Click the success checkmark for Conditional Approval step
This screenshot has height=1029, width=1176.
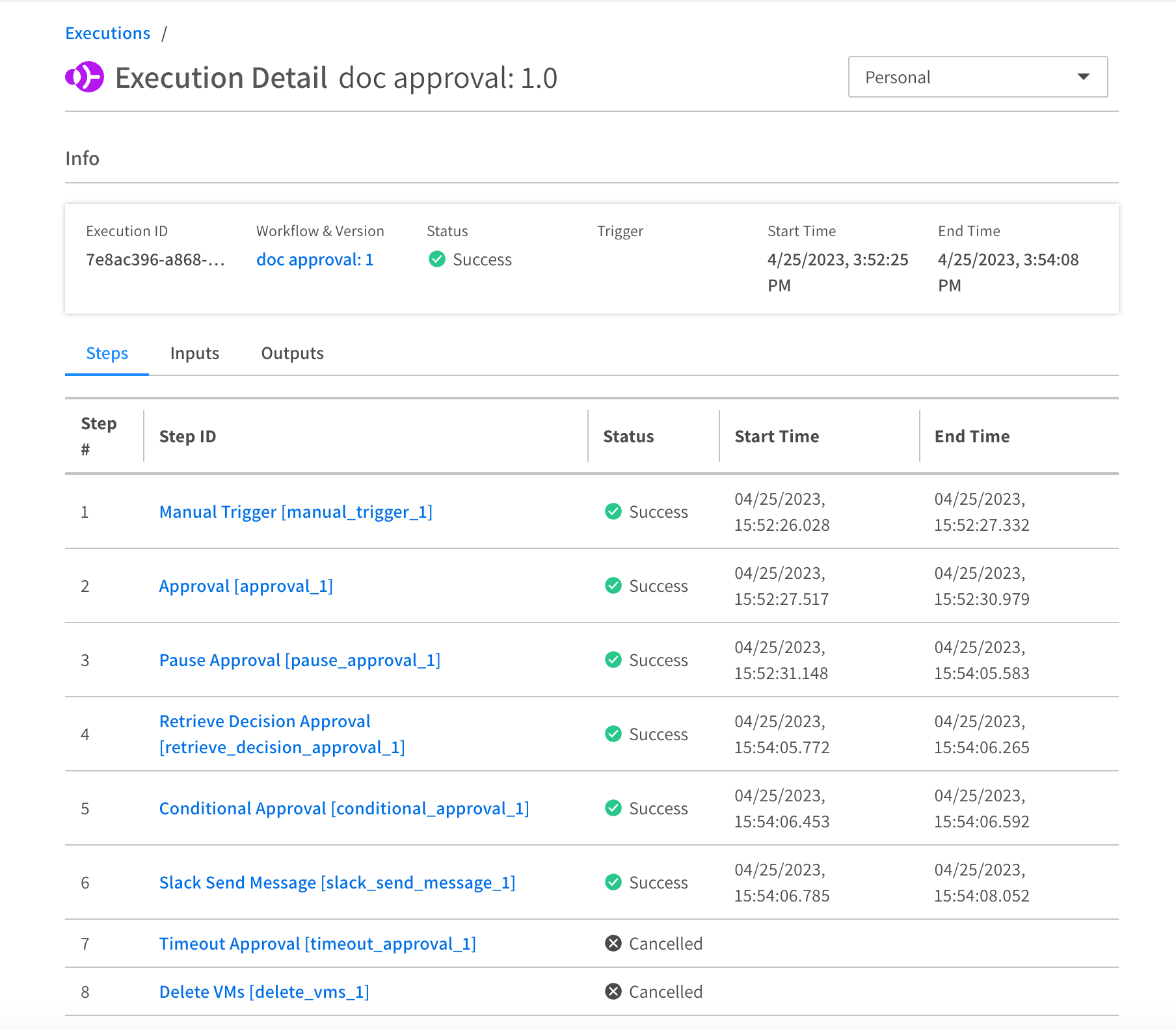(613, 808)
